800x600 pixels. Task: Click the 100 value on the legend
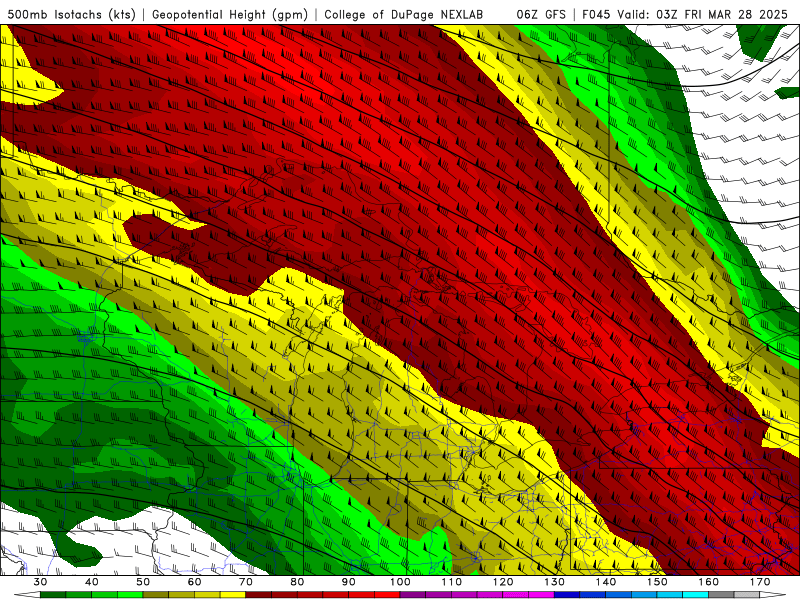click(x=400, y=582)
